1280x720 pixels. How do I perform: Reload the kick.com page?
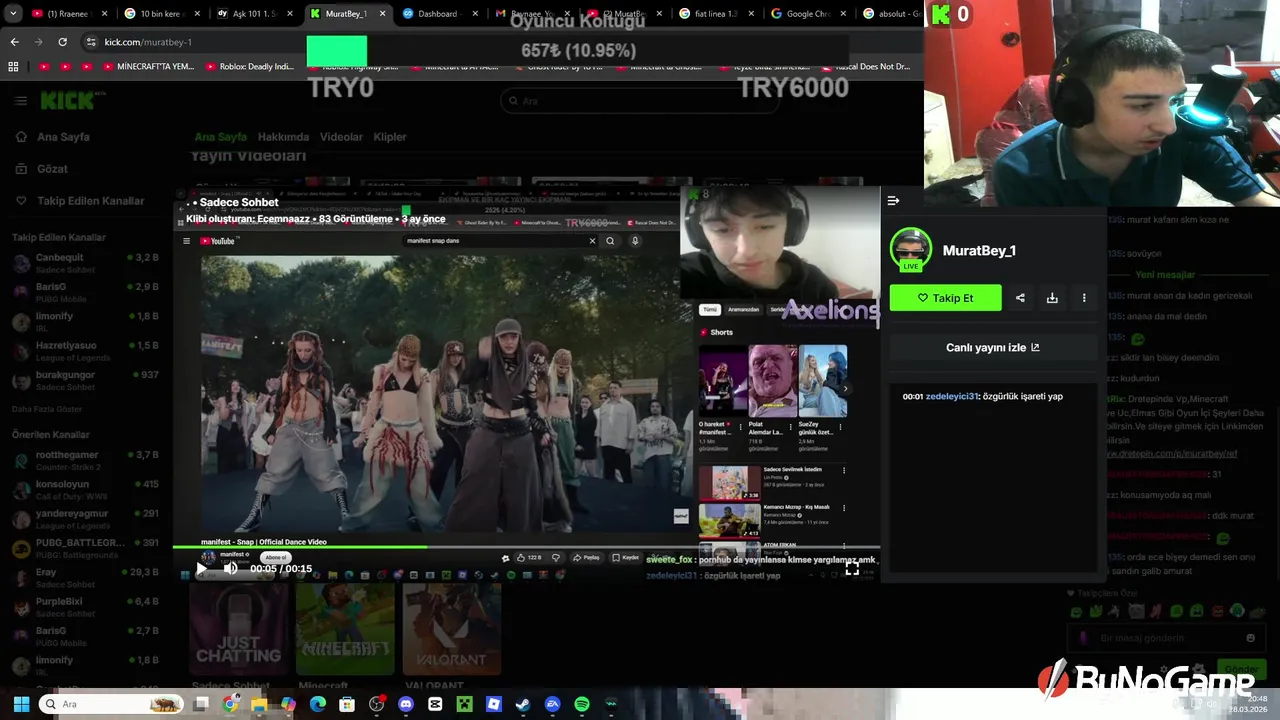click(62, 42)
